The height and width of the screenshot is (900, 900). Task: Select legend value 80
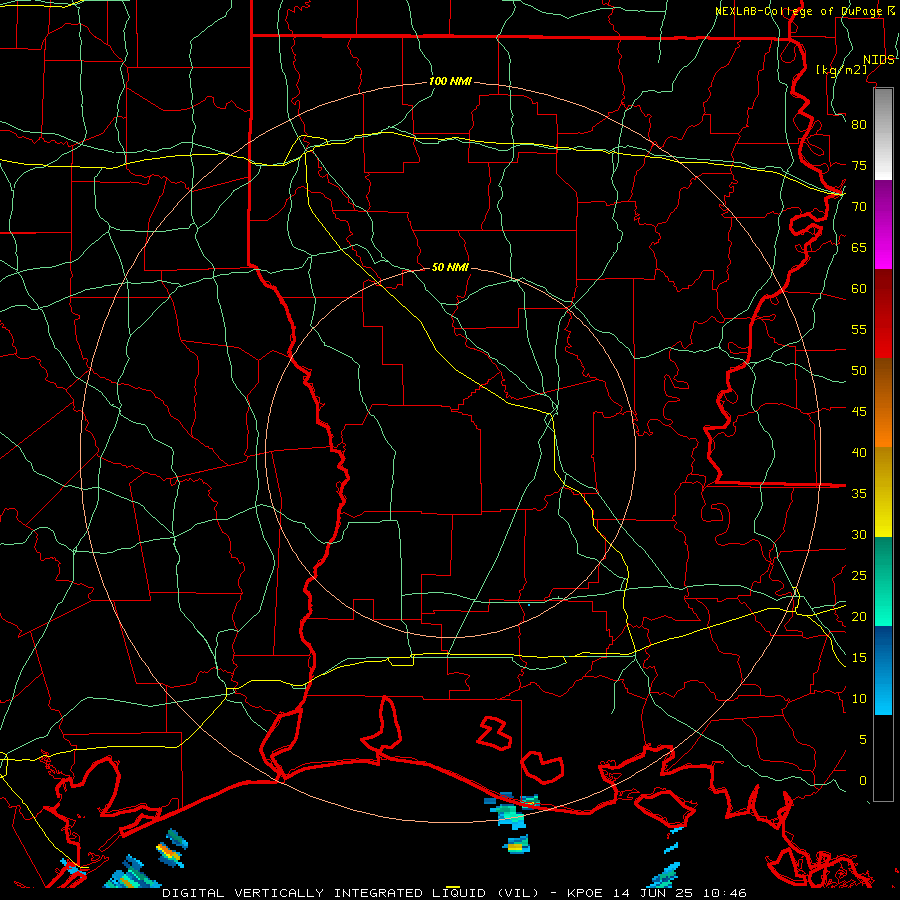[x=859, y=125]
